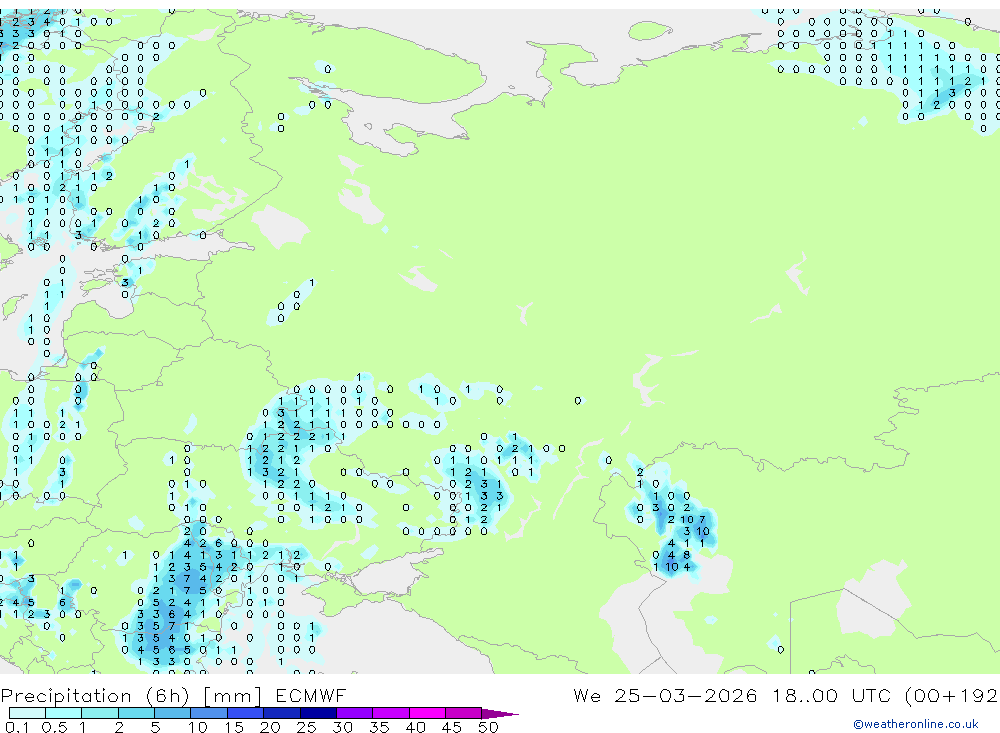This screenshot has width=1000, height=733.
Task: Click the 15–20 mm legend color box
Action: point(246,713)
